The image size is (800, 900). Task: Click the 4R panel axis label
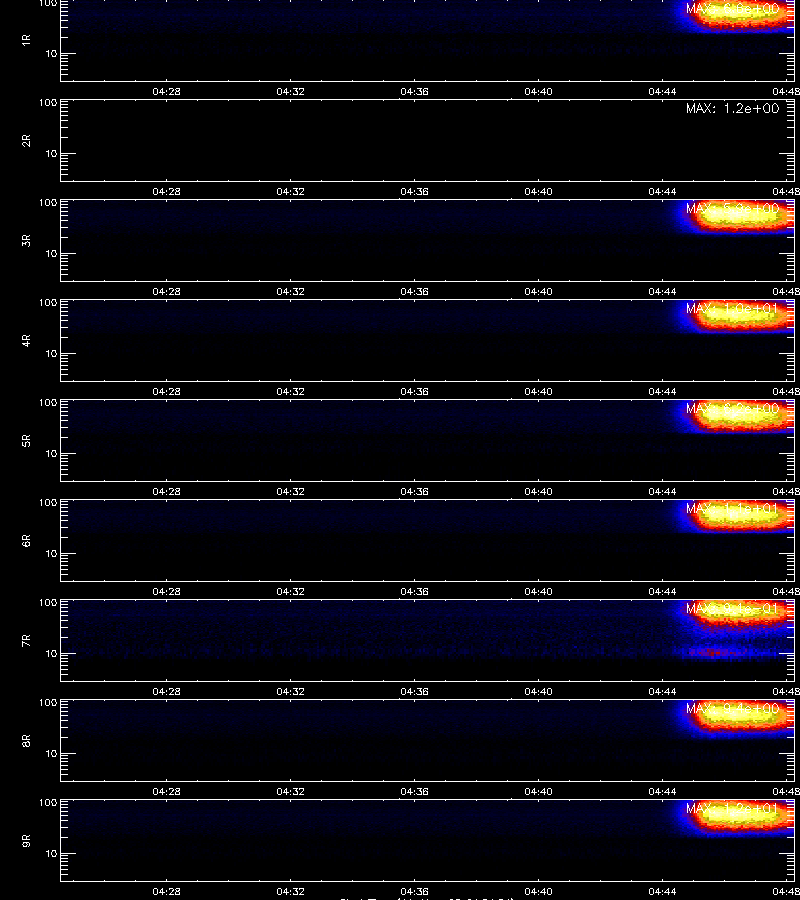point(26,340)
